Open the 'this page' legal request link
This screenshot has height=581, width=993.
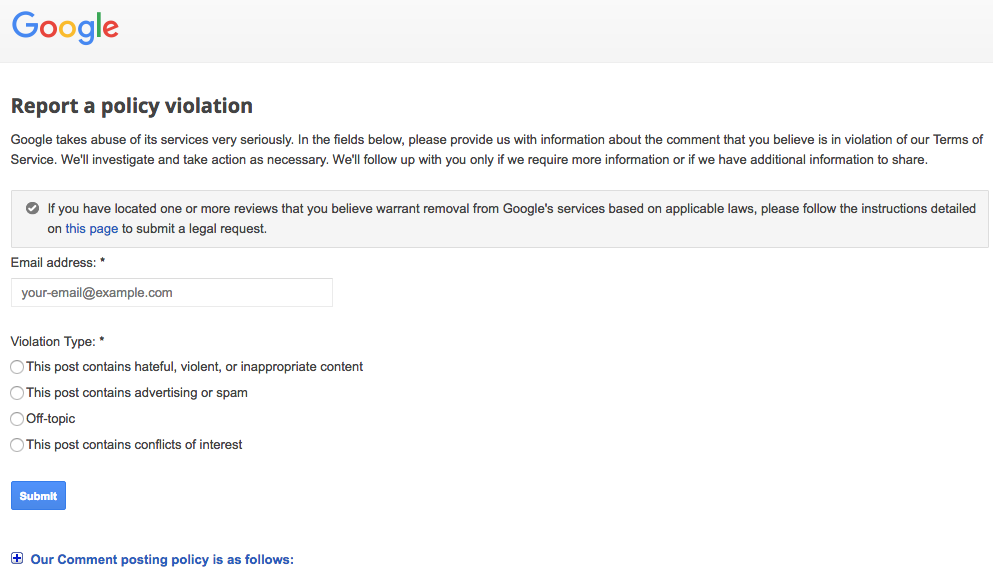pyautogui.click(x=92, y=229)
